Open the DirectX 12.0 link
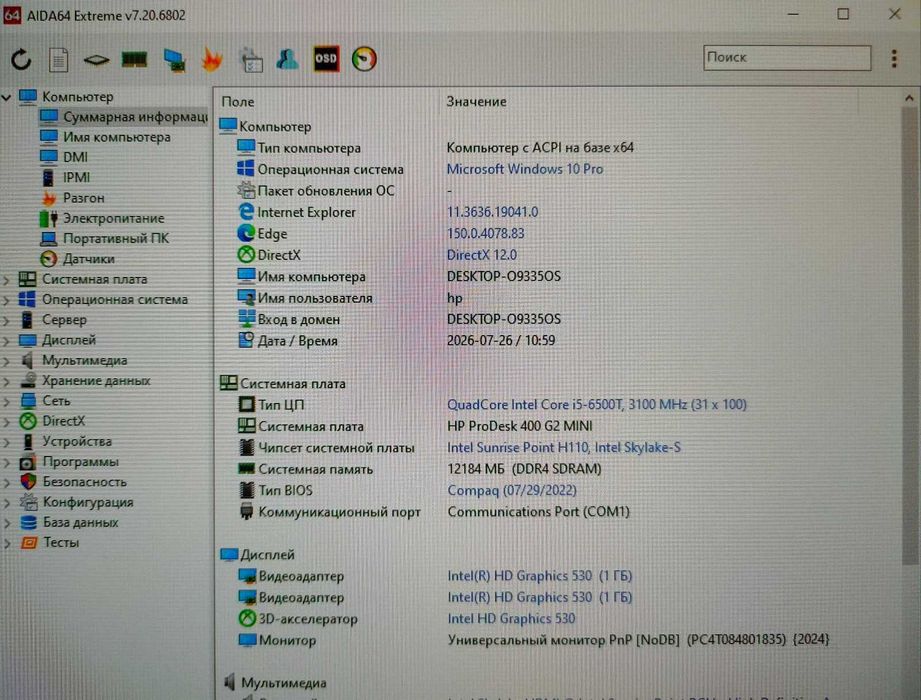Viewport: 921px width, 700px height. point(482,255)
